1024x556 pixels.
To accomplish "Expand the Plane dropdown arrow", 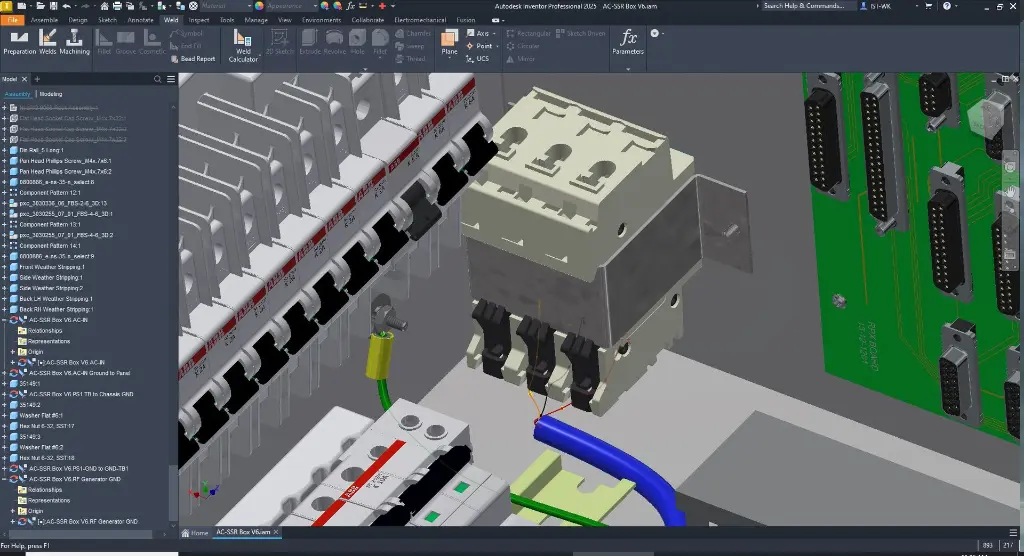I will (x=449, y=59).
